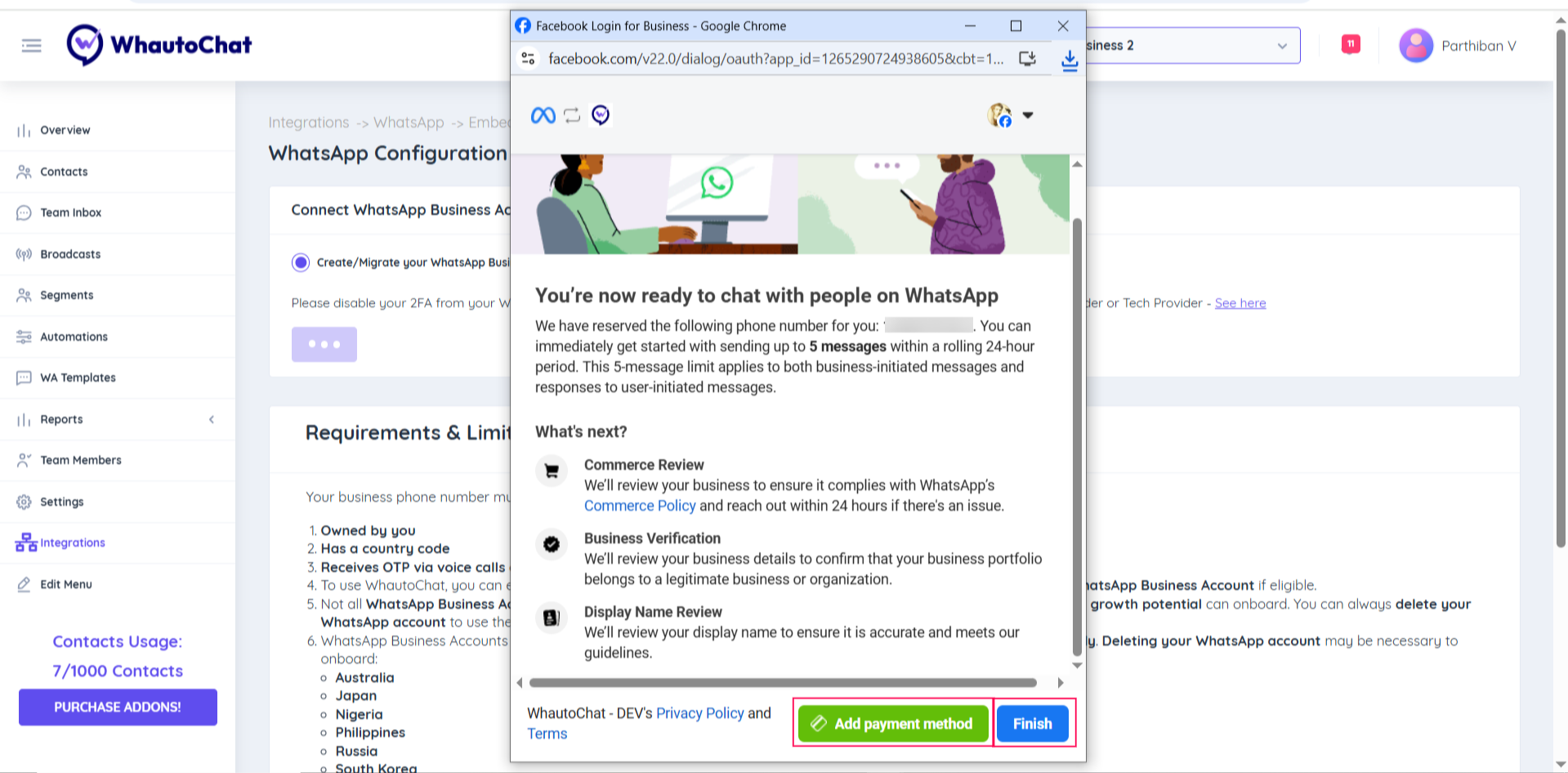Click the WhautoChat app icon in dialog header
This screenshot has width=1568, height=773.
pos(601,115)
